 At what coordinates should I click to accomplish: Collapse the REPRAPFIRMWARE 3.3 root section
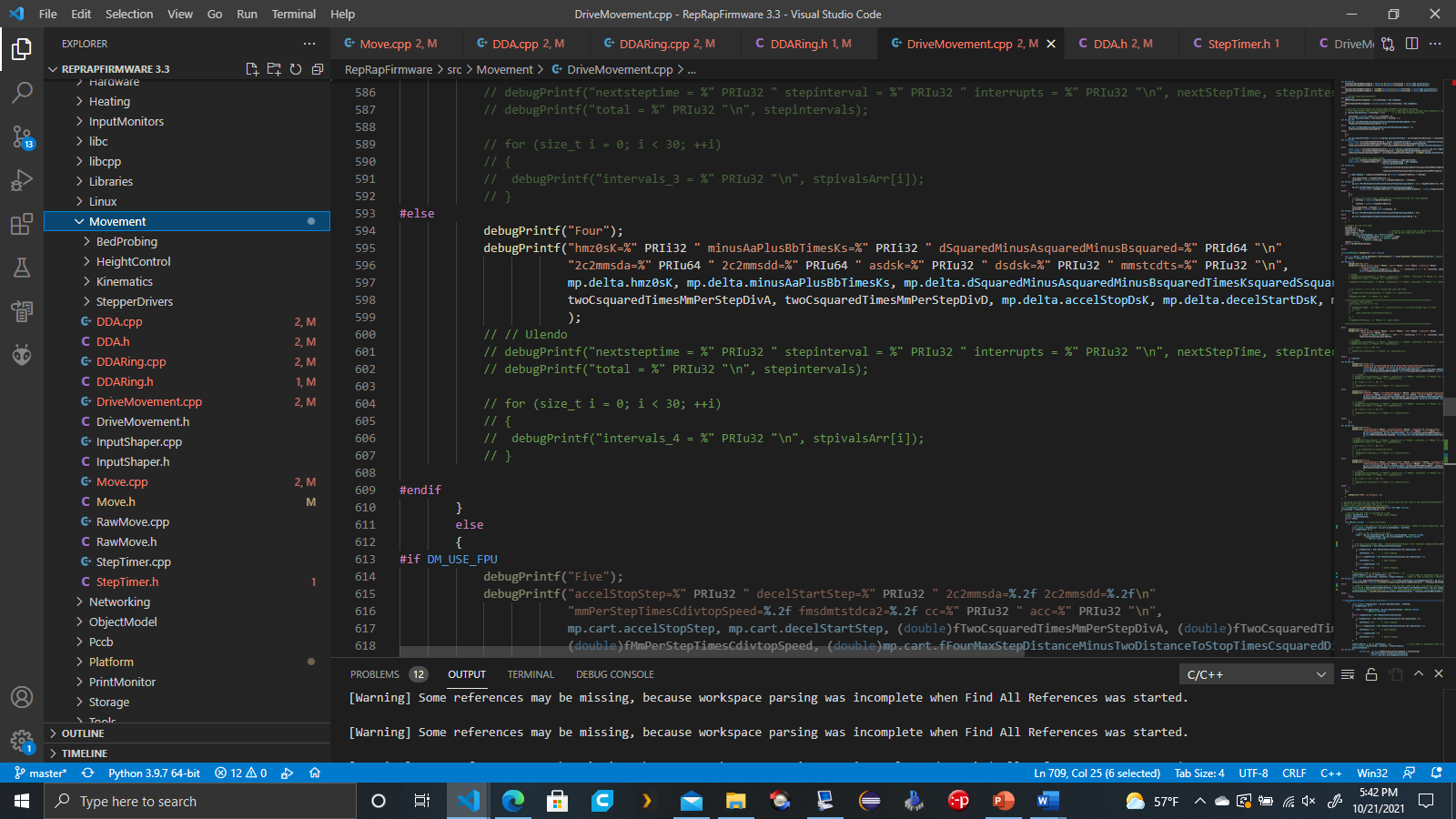click(116, 69)
